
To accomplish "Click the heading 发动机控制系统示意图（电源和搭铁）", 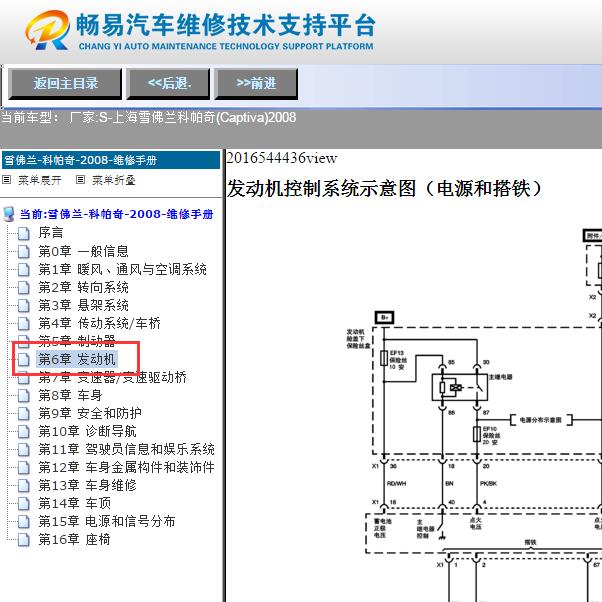I will click(x=385, y=189).
